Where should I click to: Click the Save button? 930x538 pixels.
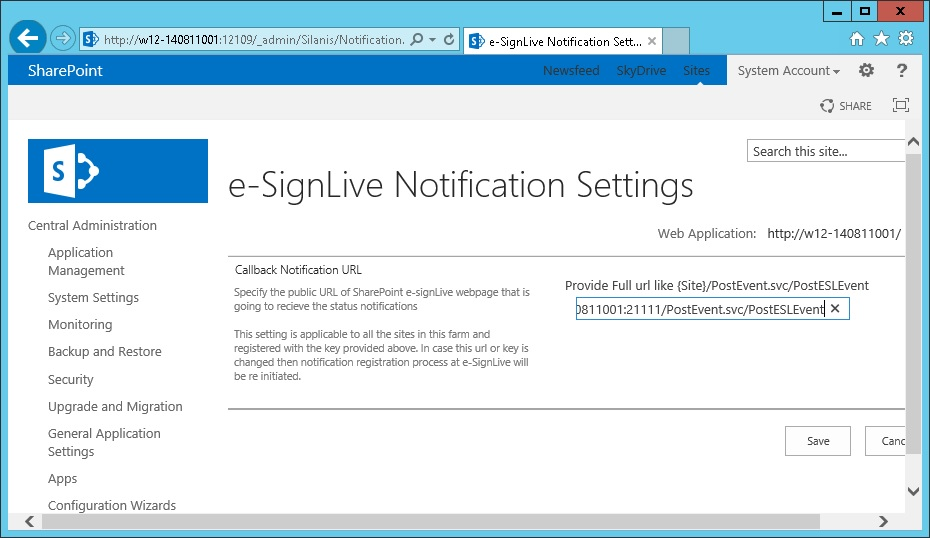point(818,441)
